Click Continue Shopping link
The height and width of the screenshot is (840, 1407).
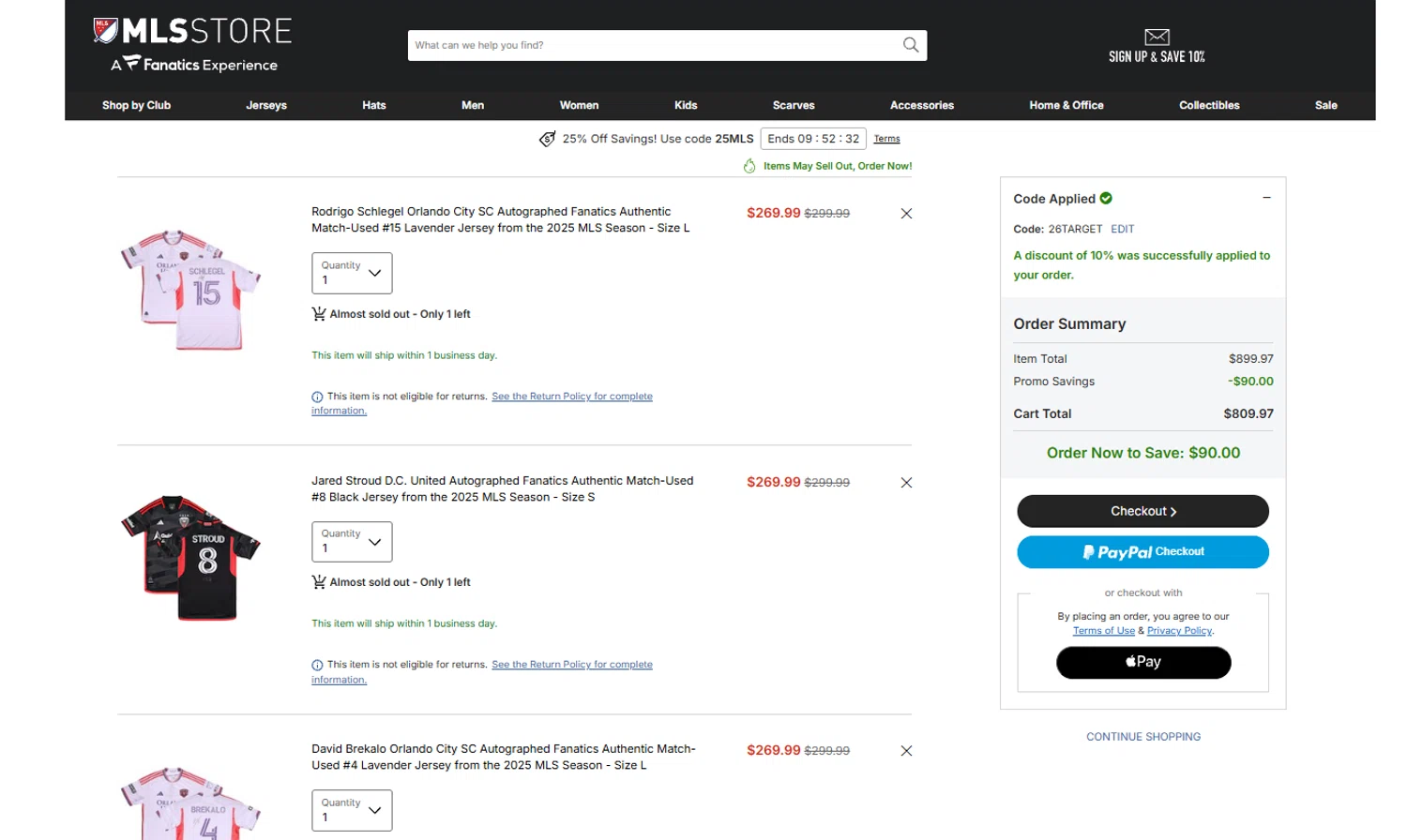[1143, 737]
